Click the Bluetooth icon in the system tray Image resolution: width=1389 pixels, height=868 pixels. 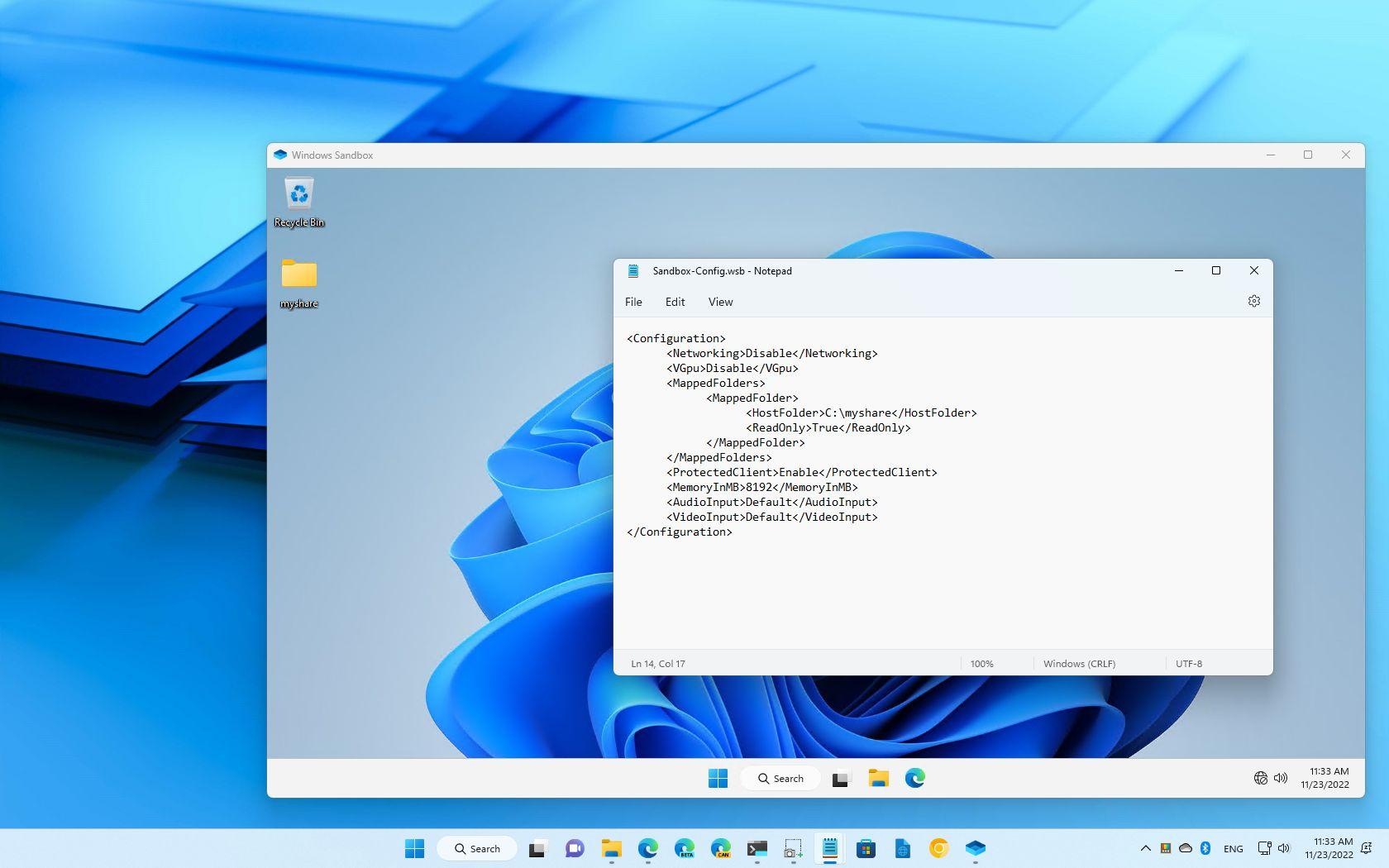(1205, 848)
